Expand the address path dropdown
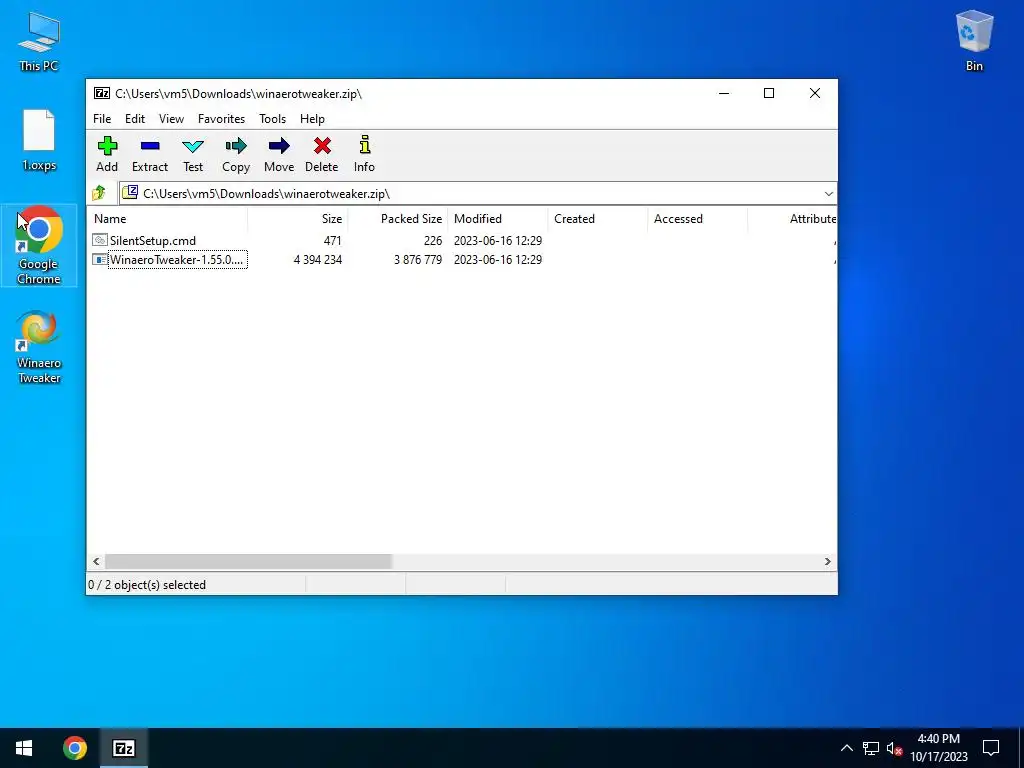 pos(828,193)
